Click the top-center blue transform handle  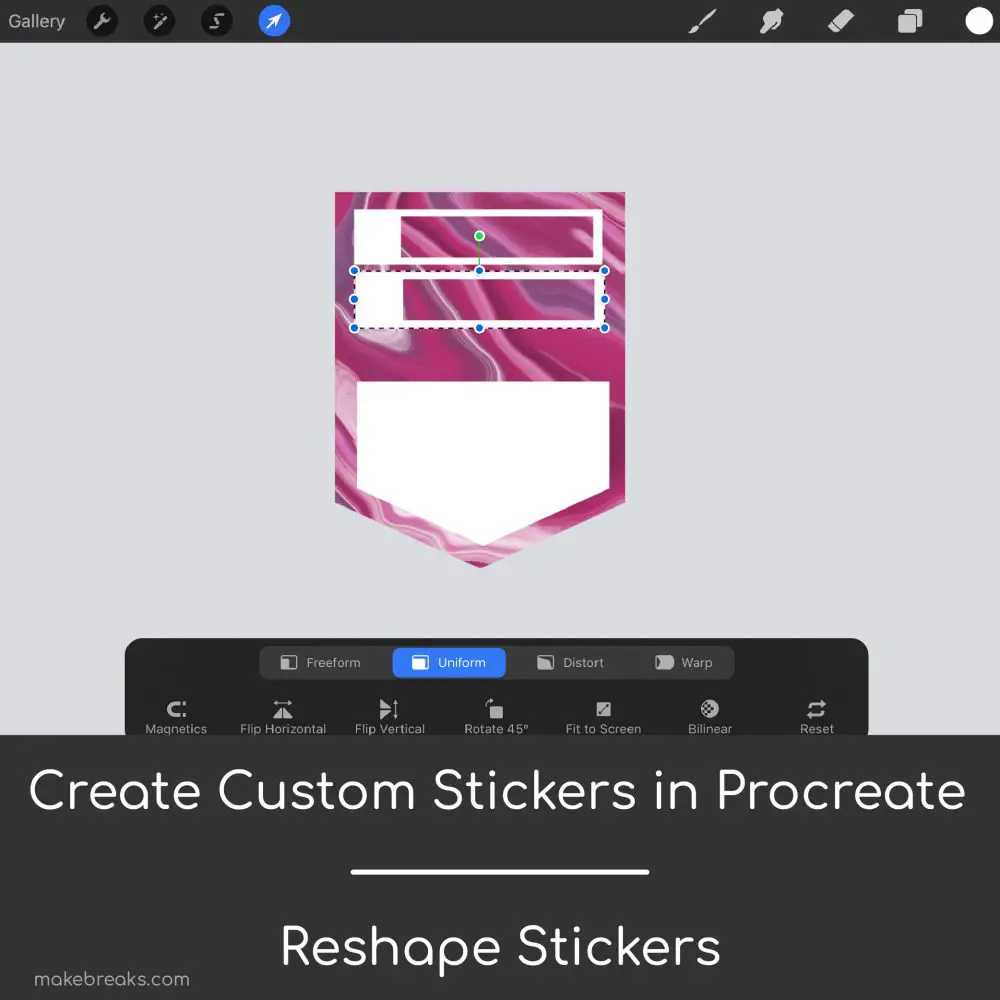[x=480, y=270]
